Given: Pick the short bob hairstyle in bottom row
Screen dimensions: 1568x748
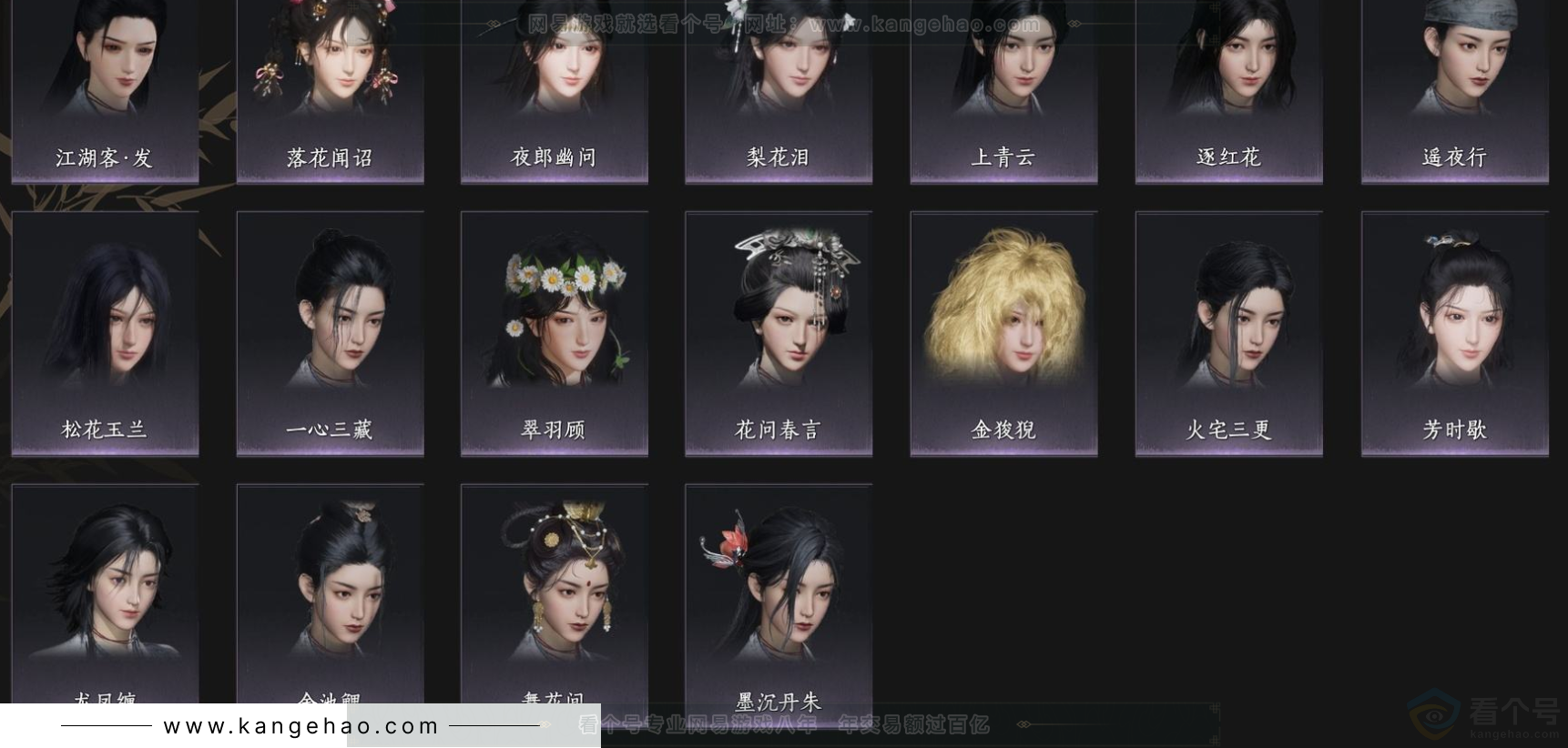Looking at the screenshot, I should click(105, 593).
